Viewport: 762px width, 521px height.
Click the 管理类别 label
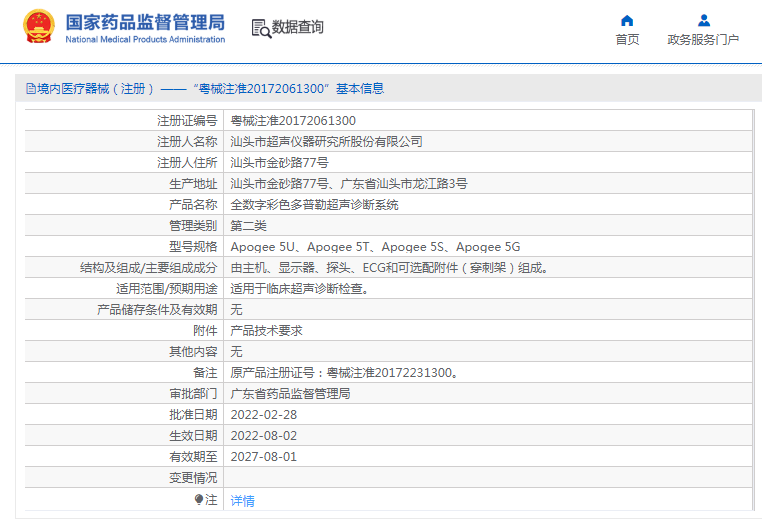click(x=193, y=226)
